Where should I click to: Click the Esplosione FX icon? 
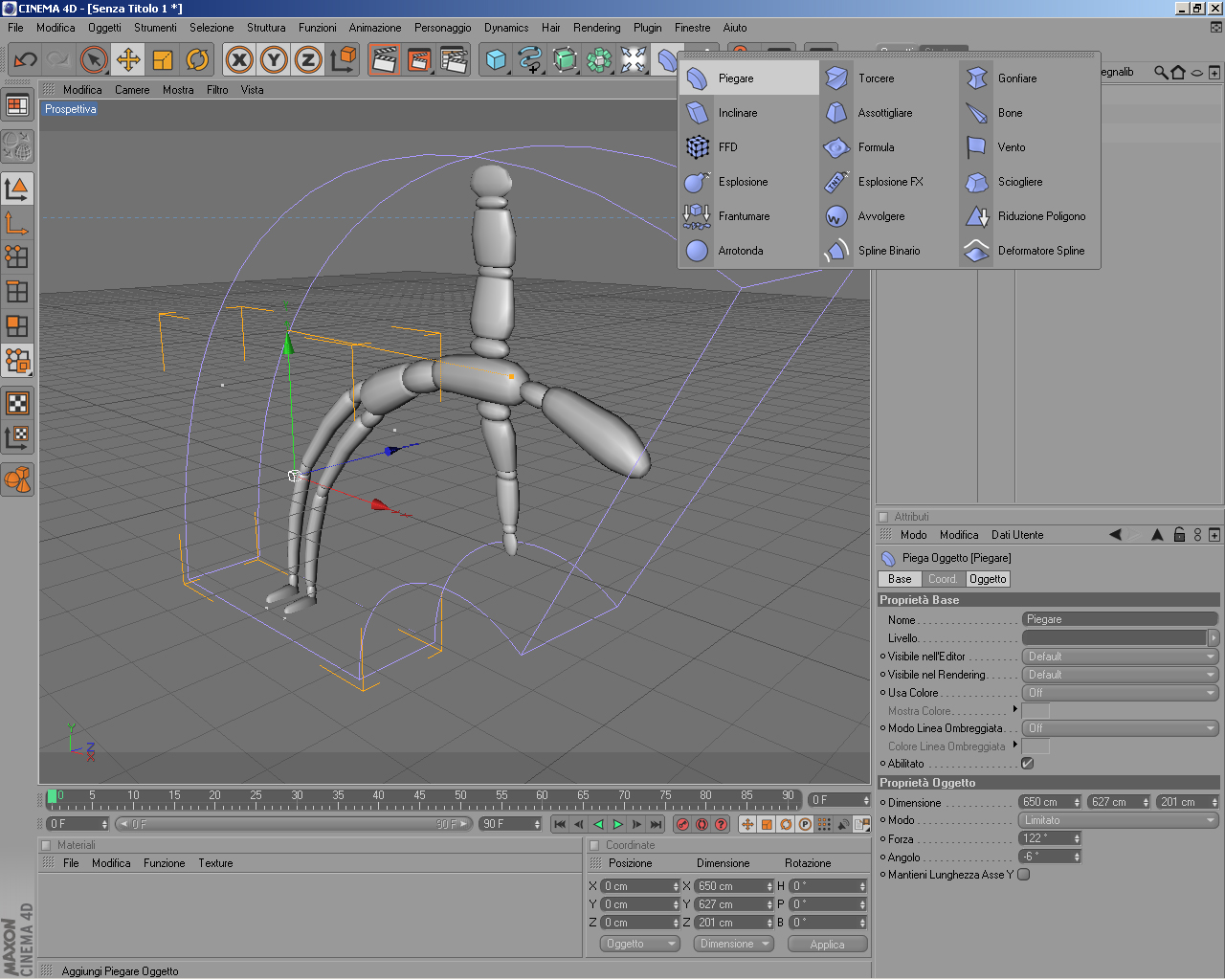[x=836, y=182]
